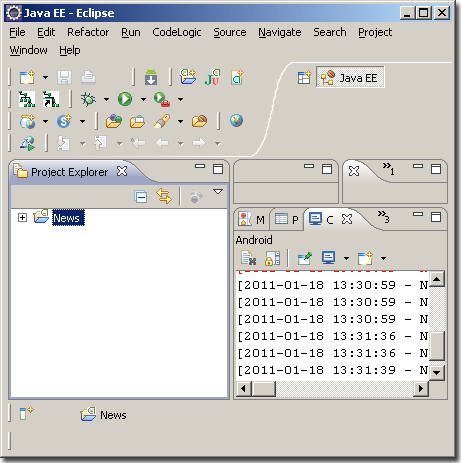Viewport: 461px width, 463px height.
Task: Click the green Run button icon
Action: tap(125, 99)
